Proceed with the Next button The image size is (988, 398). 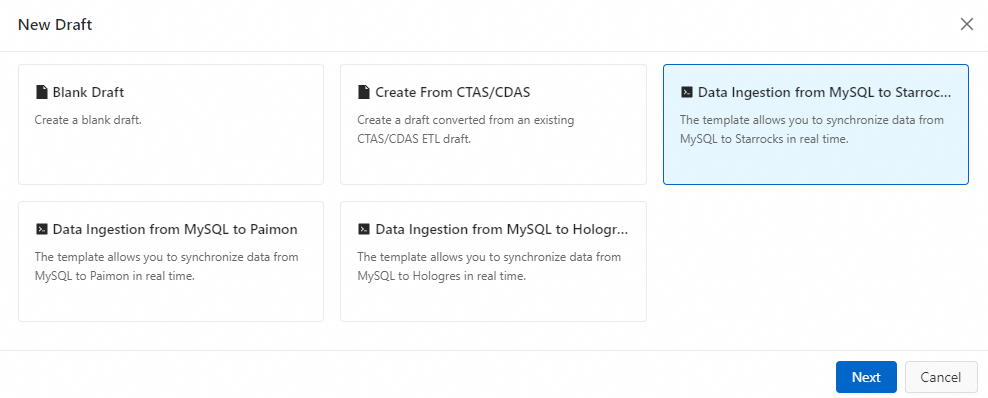866,377
